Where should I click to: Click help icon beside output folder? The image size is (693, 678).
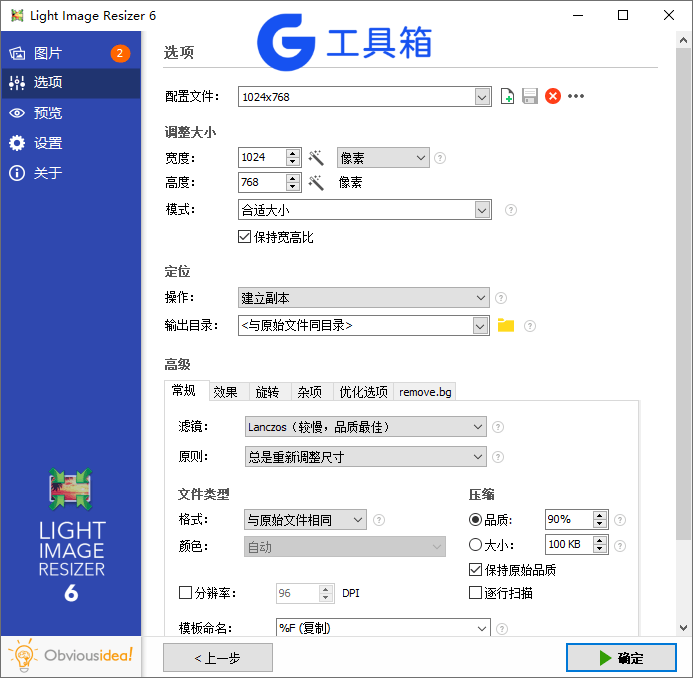point(529,326)
